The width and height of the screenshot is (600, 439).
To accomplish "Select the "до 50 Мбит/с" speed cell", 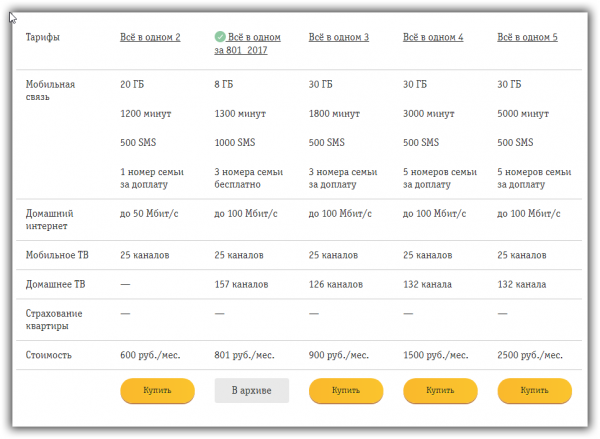I will click(x=150, y=213).
